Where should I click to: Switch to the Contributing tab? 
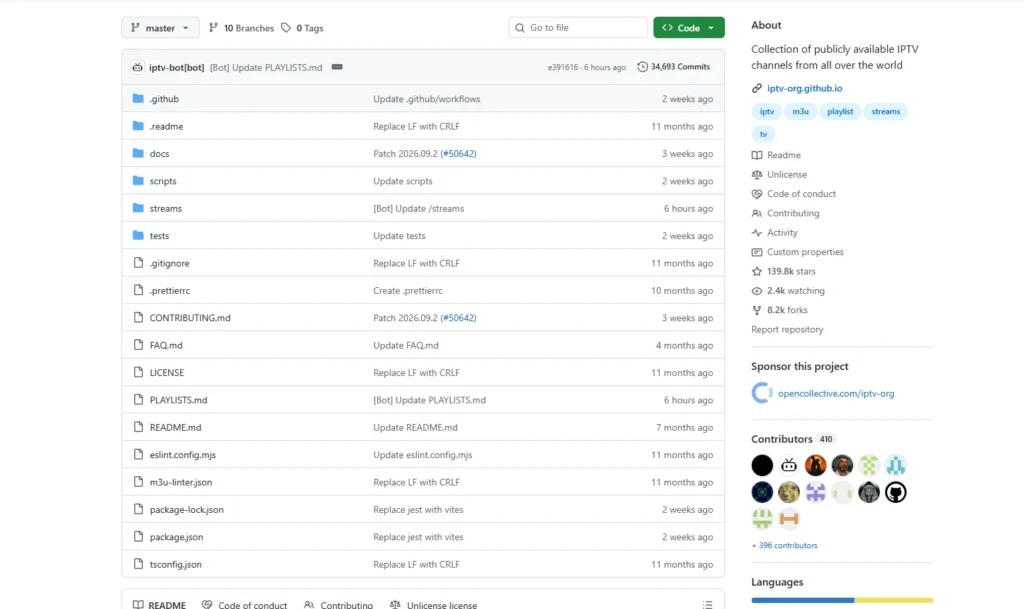(x=338, y=605)
